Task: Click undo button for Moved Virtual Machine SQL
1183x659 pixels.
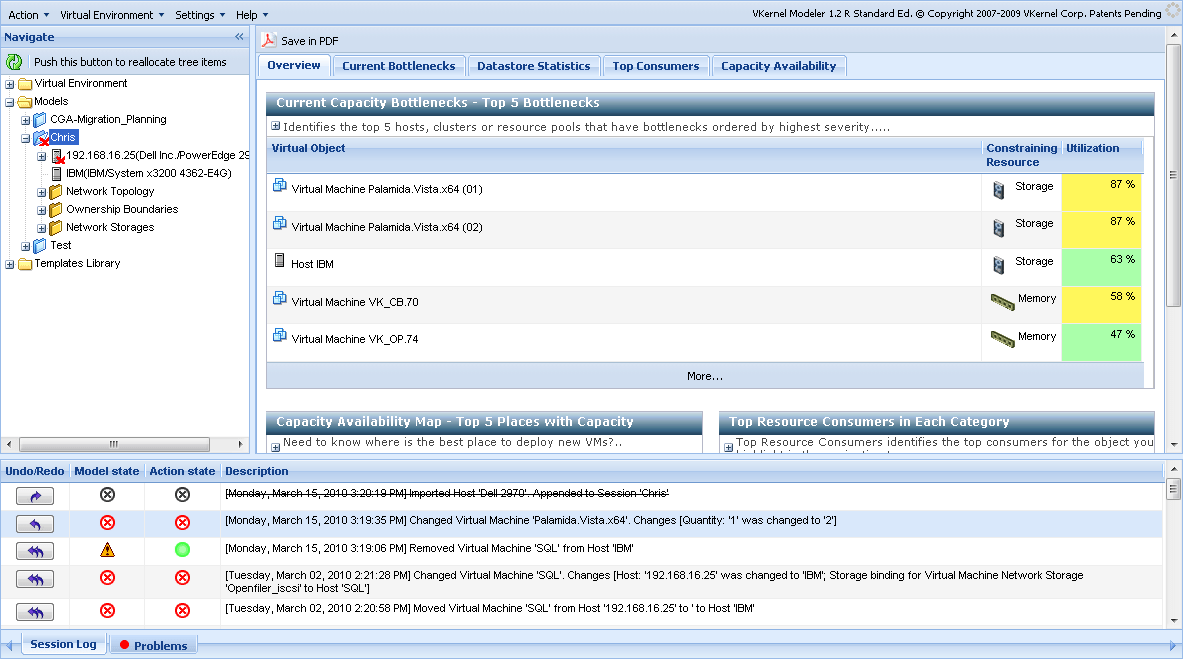Action: (x=35, y=612)
